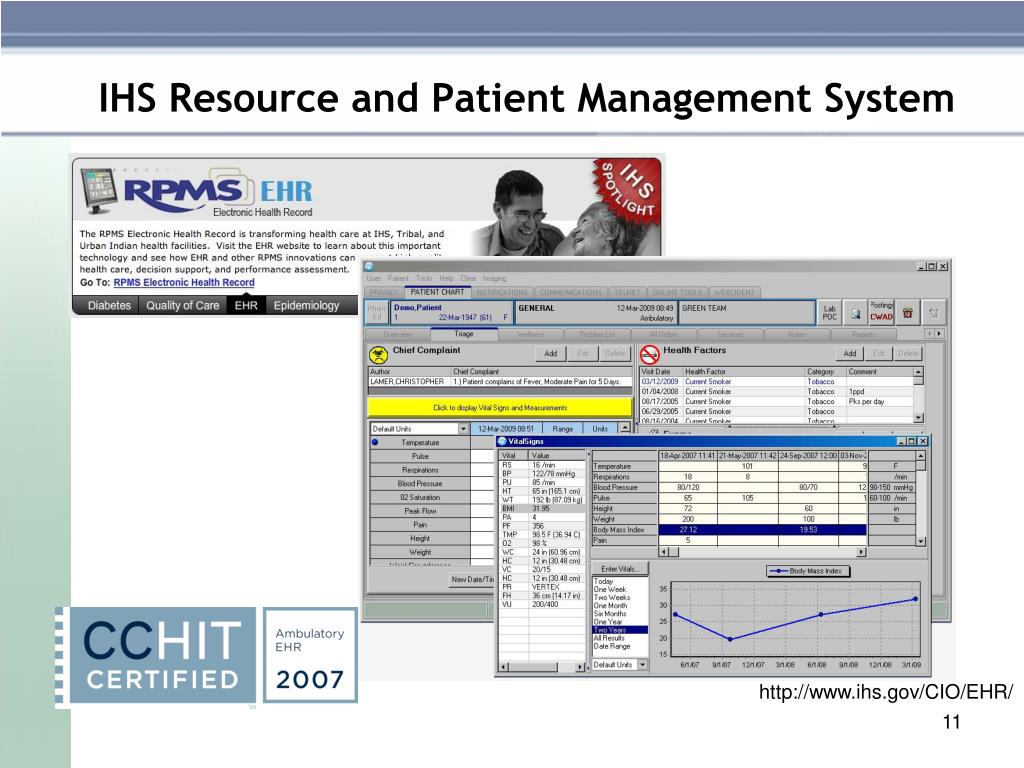This screenshot has height=768, width=1024.
Task: Follow the RPMS Electronic Health Record link
Action: tap(184, 283)
